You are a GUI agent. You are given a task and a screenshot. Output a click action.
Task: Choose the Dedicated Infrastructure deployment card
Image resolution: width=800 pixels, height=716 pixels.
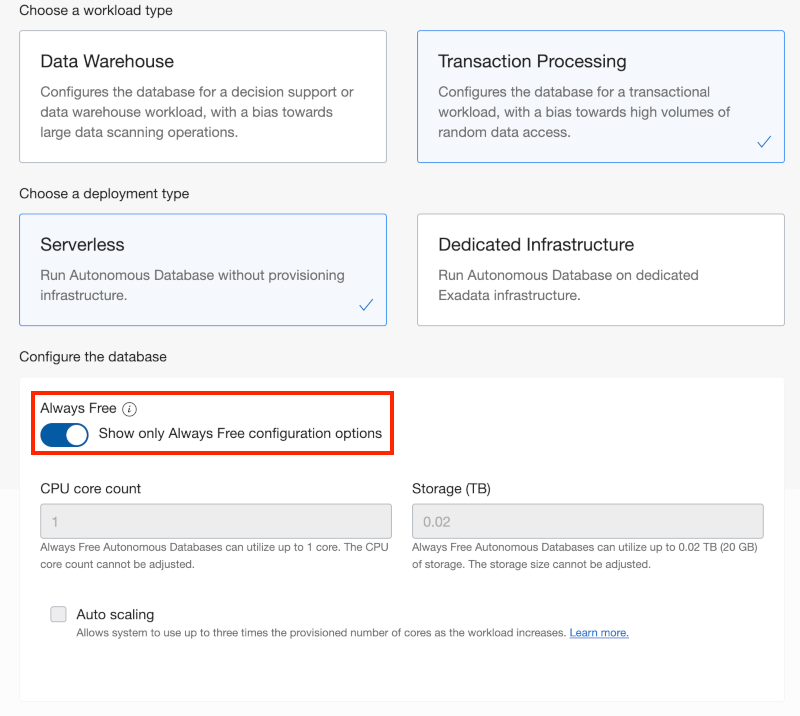pyautogui.click(x=601, y=269)
